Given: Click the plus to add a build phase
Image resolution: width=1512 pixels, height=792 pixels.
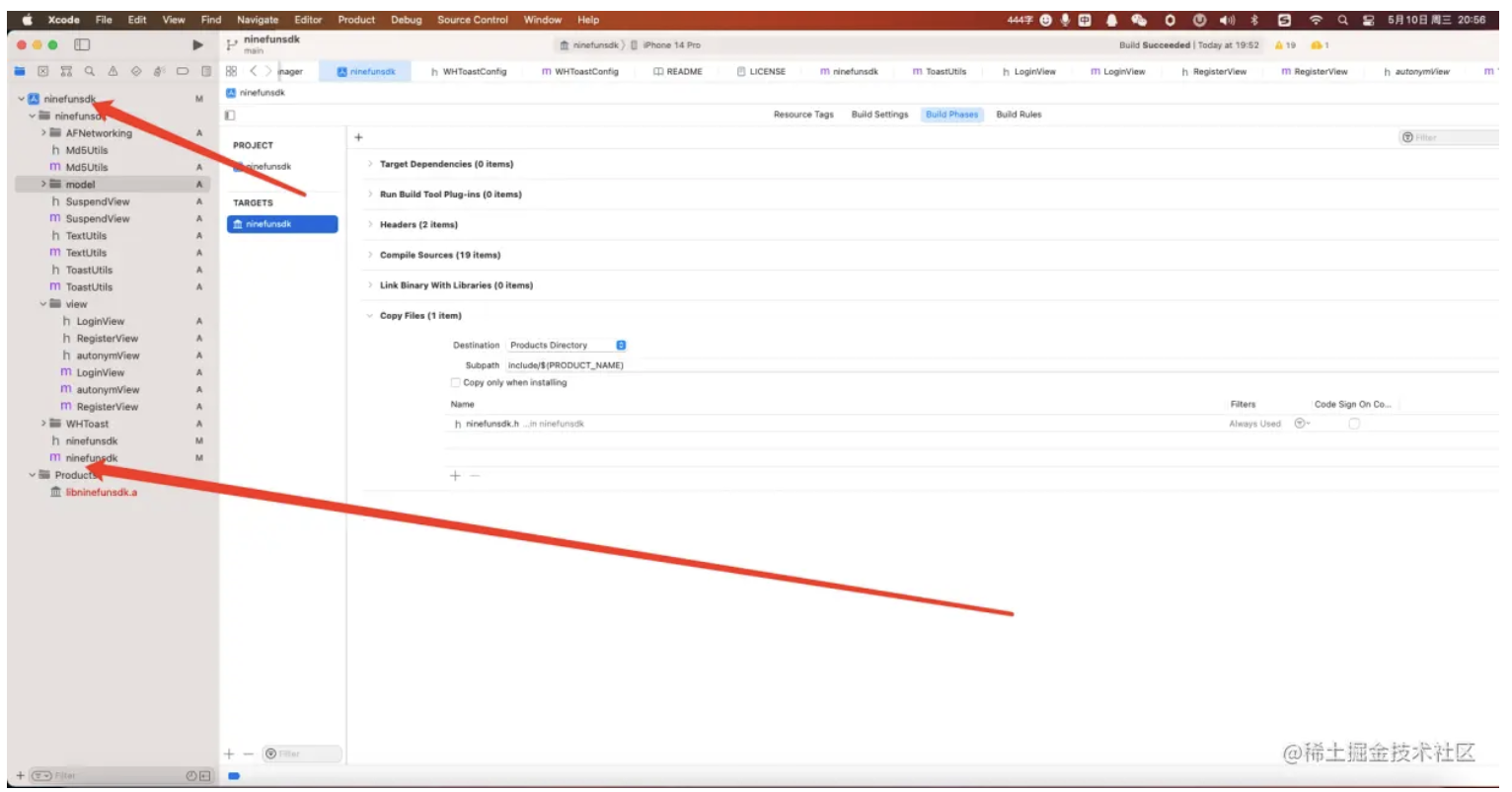Looking at the screenshot, I should coord(358,137).
